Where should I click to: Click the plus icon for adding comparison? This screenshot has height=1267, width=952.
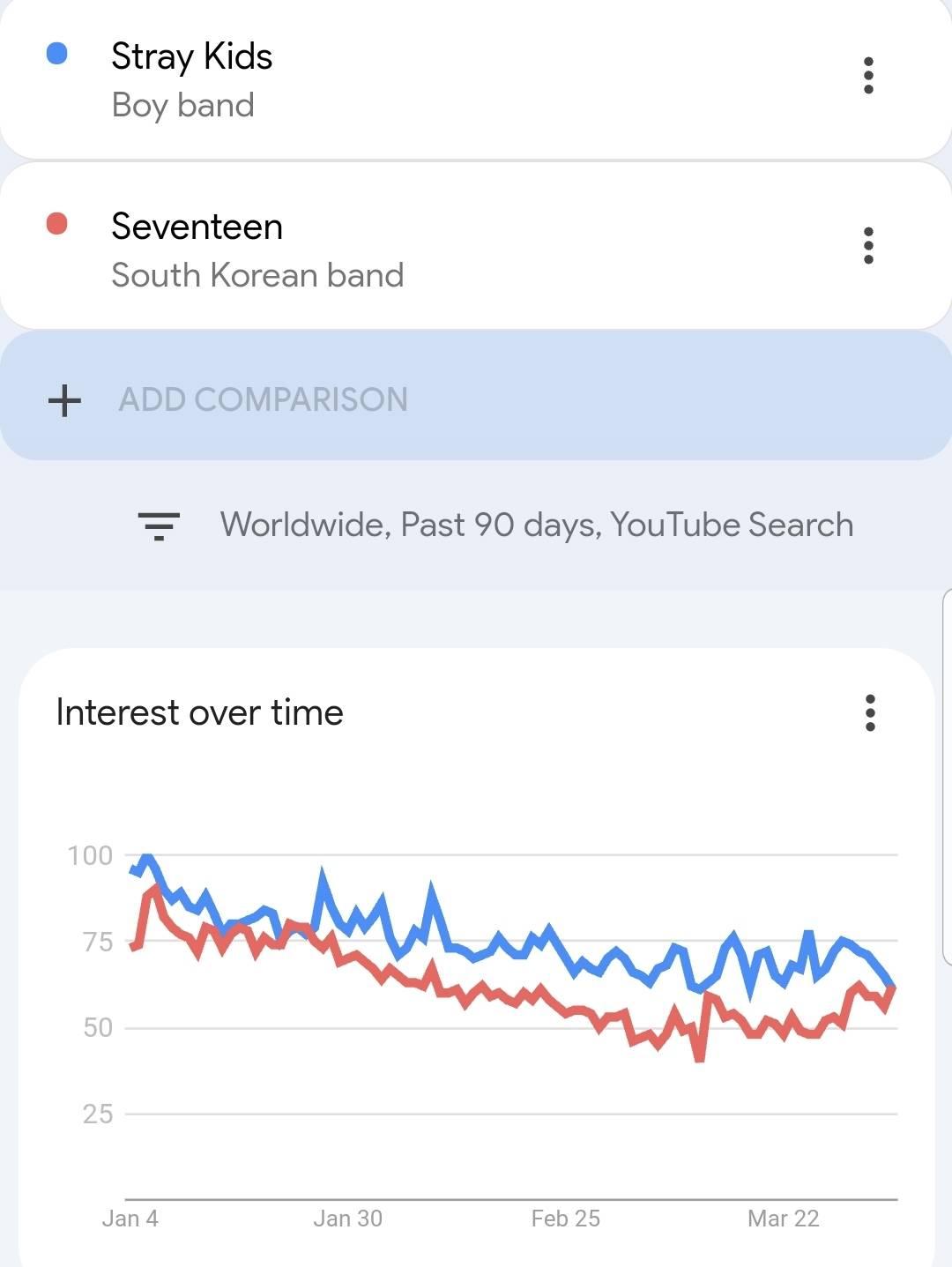[64, 400]
